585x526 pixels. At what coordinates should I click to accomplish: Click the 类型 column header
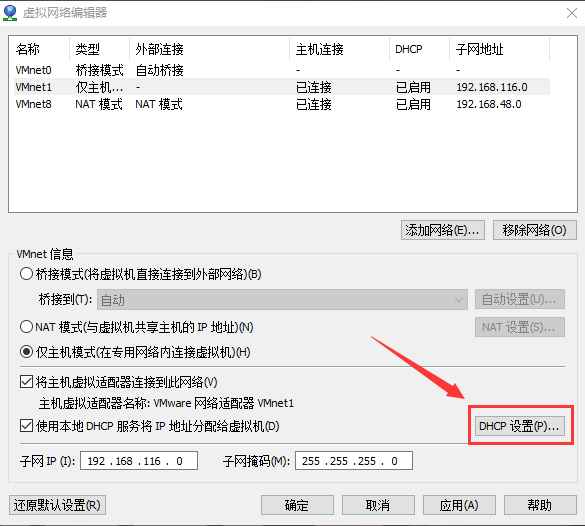(99, 49)
